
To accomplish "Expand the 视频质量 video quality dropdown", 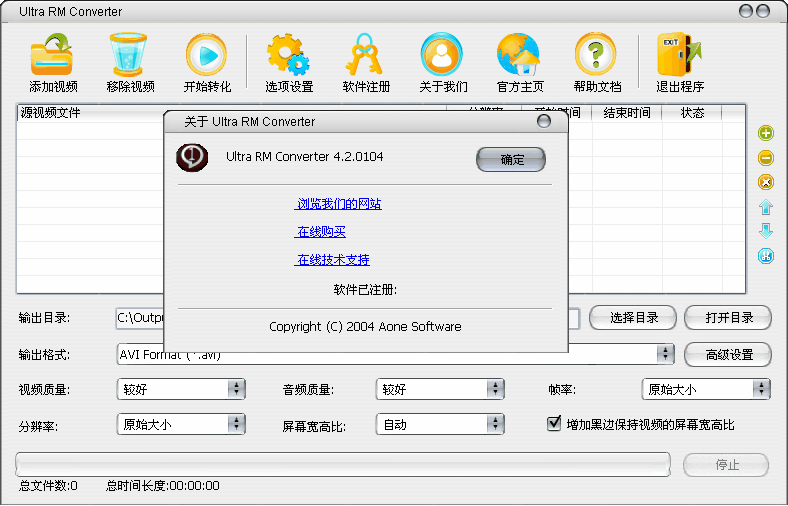I will (236, 389).
